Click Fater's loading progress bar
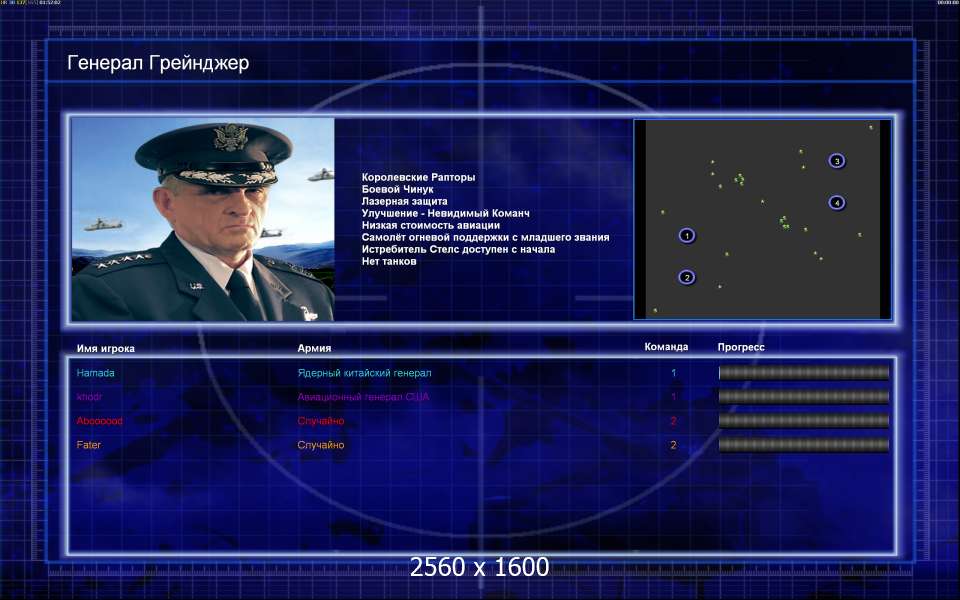The width and height of the screenshot is (960, 600). (x=803, y=445)
